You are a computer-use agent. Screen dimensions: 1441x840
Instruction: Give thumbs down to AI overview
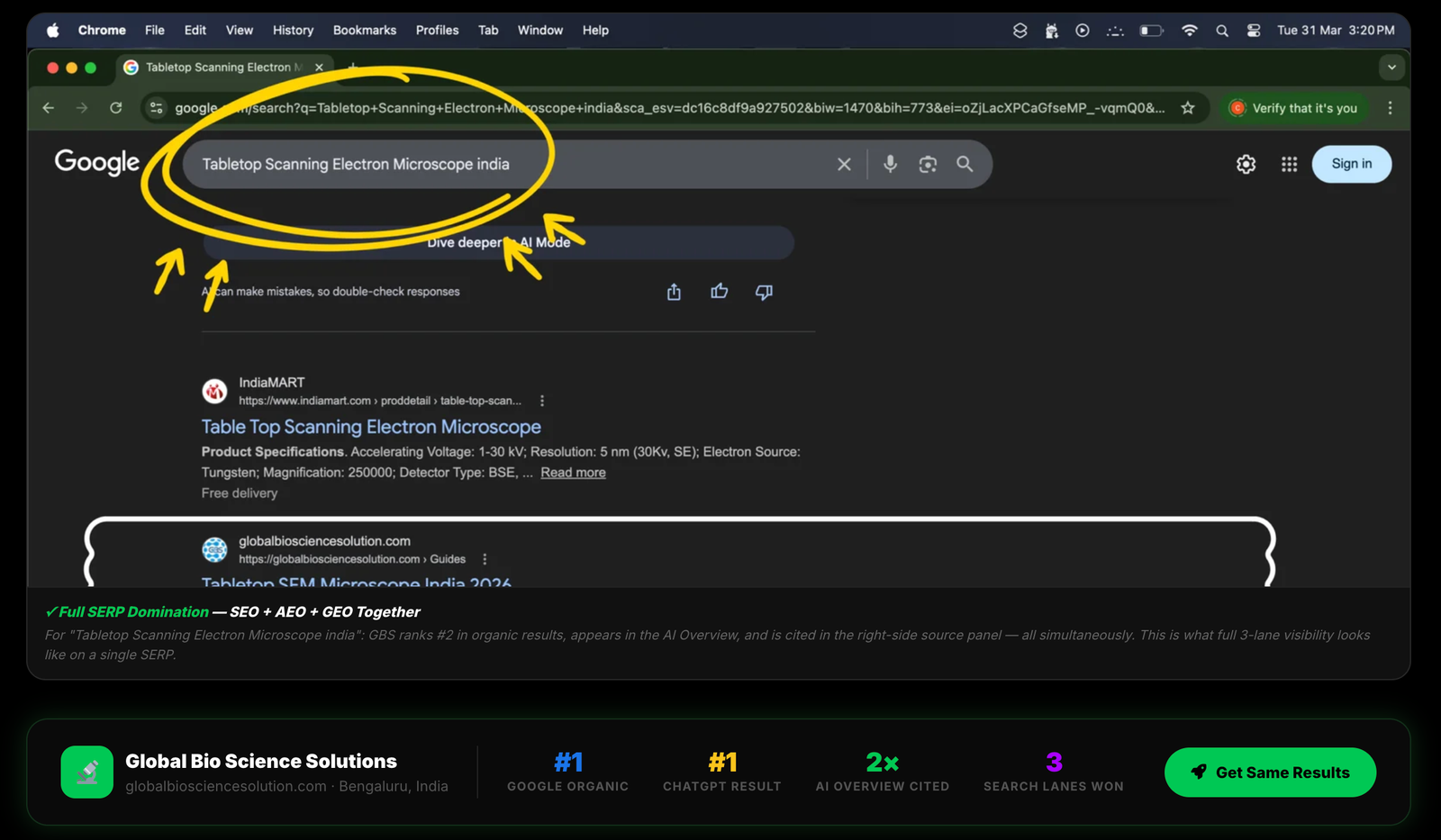(764, 292)
